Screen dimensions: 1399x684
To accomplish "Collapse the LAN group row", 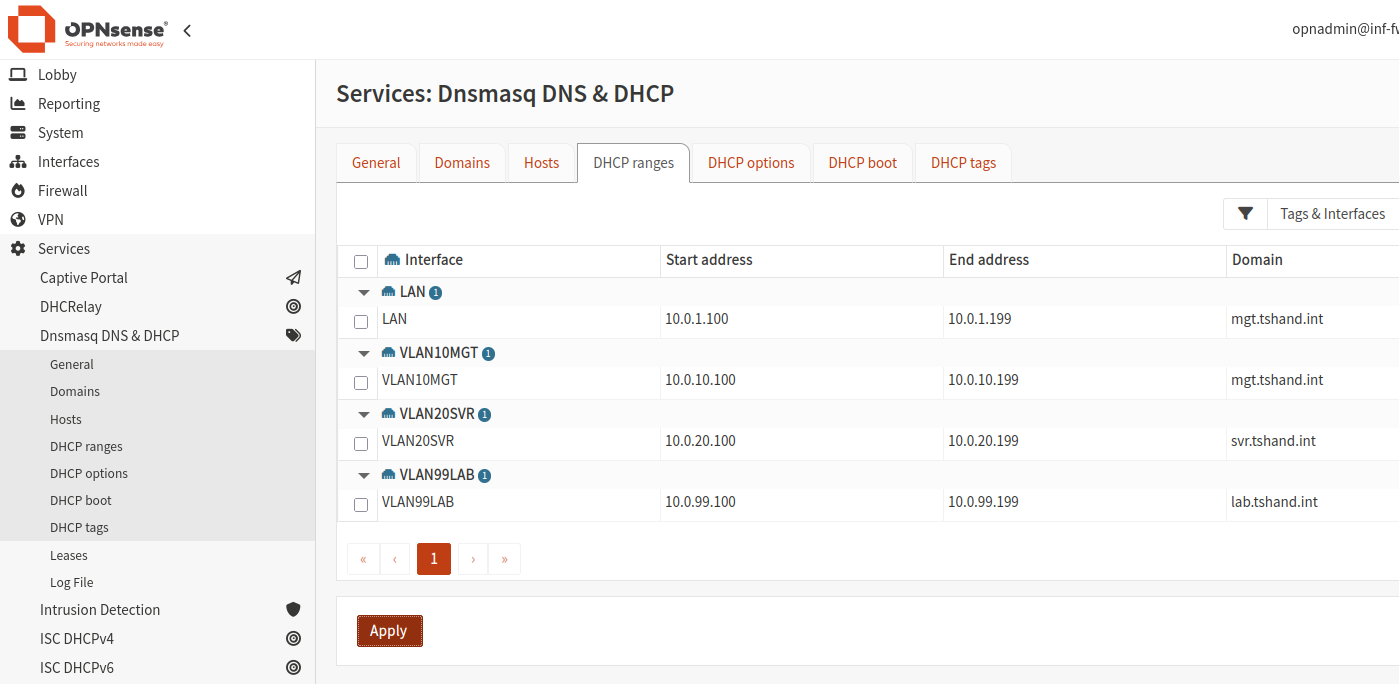I will pos(363,292).
